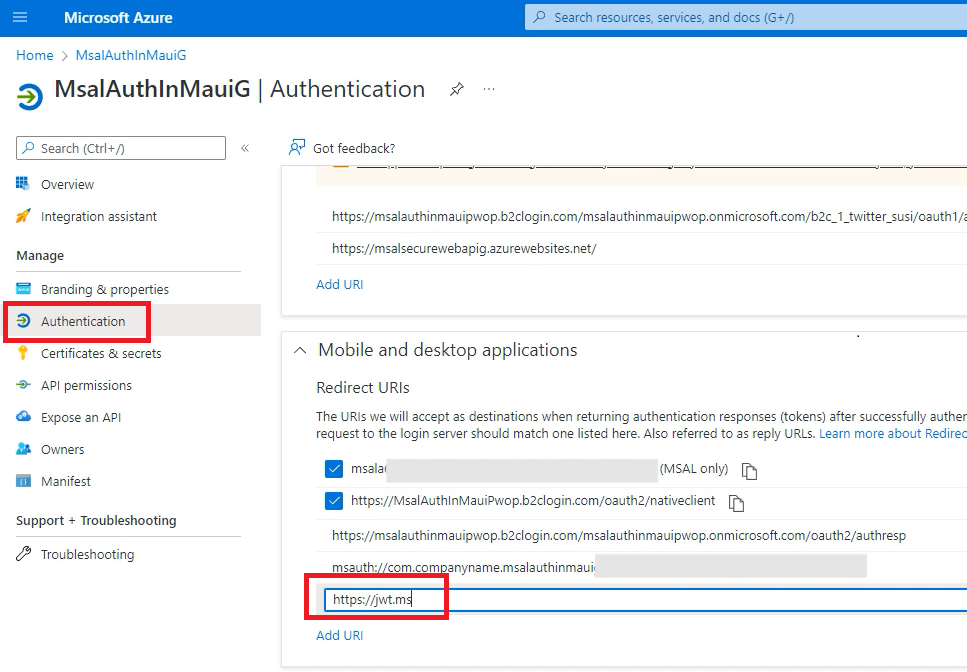Image resolution: width=967 pixels, height=672 pixels.
Task: Click the Microsoft Azure logo text
Action: (x=118, y=17)
